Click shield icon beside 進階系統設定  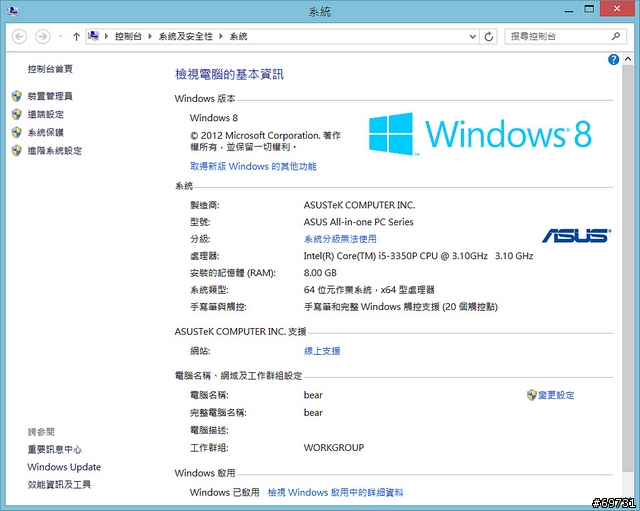pos(16,151)
